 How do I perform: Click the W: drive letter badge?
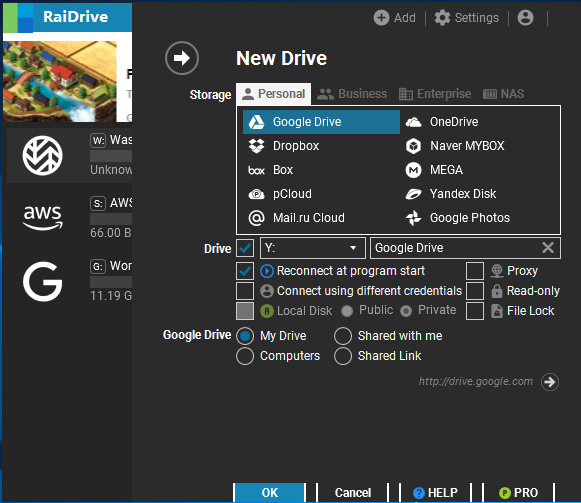(x=98, y=140)
